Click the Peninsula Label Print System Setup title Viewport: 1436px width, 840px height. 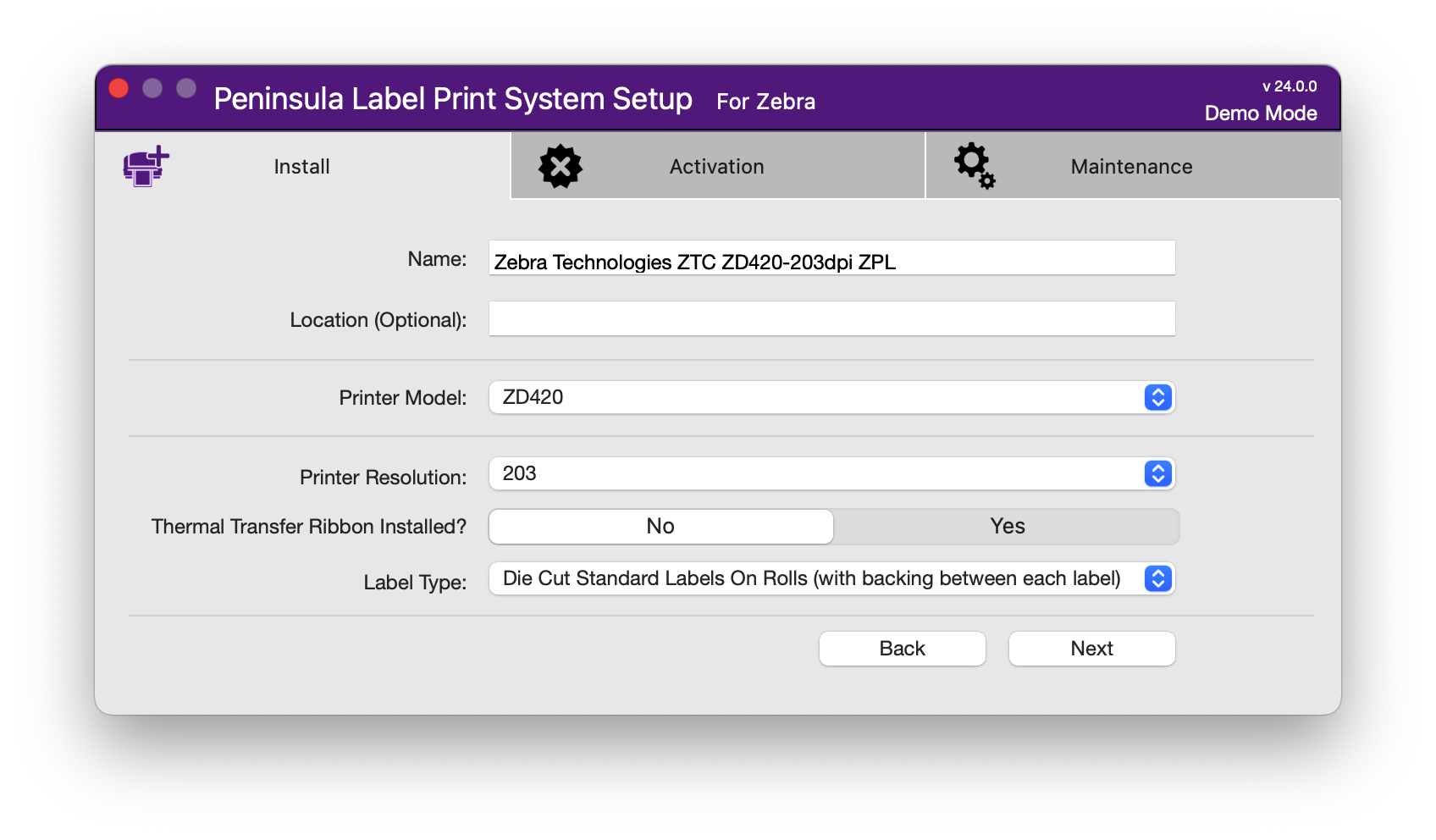coord(453,99)
